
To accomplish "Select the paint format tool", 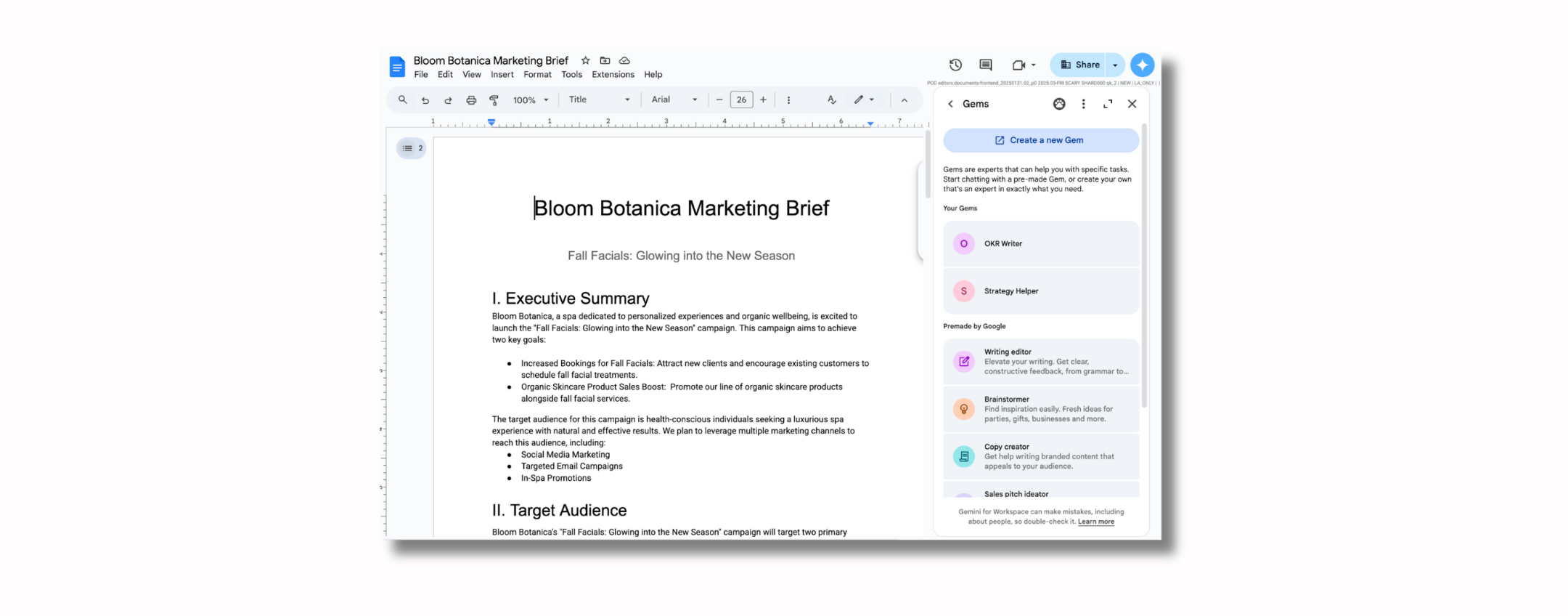I will pyautogui.click(x=494, y=100).
